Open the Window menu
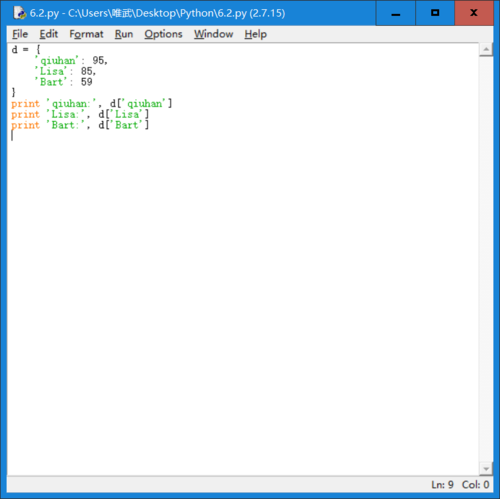Image resolution: width=500 pixels, height=499 pixels. [x=214, y=34]
